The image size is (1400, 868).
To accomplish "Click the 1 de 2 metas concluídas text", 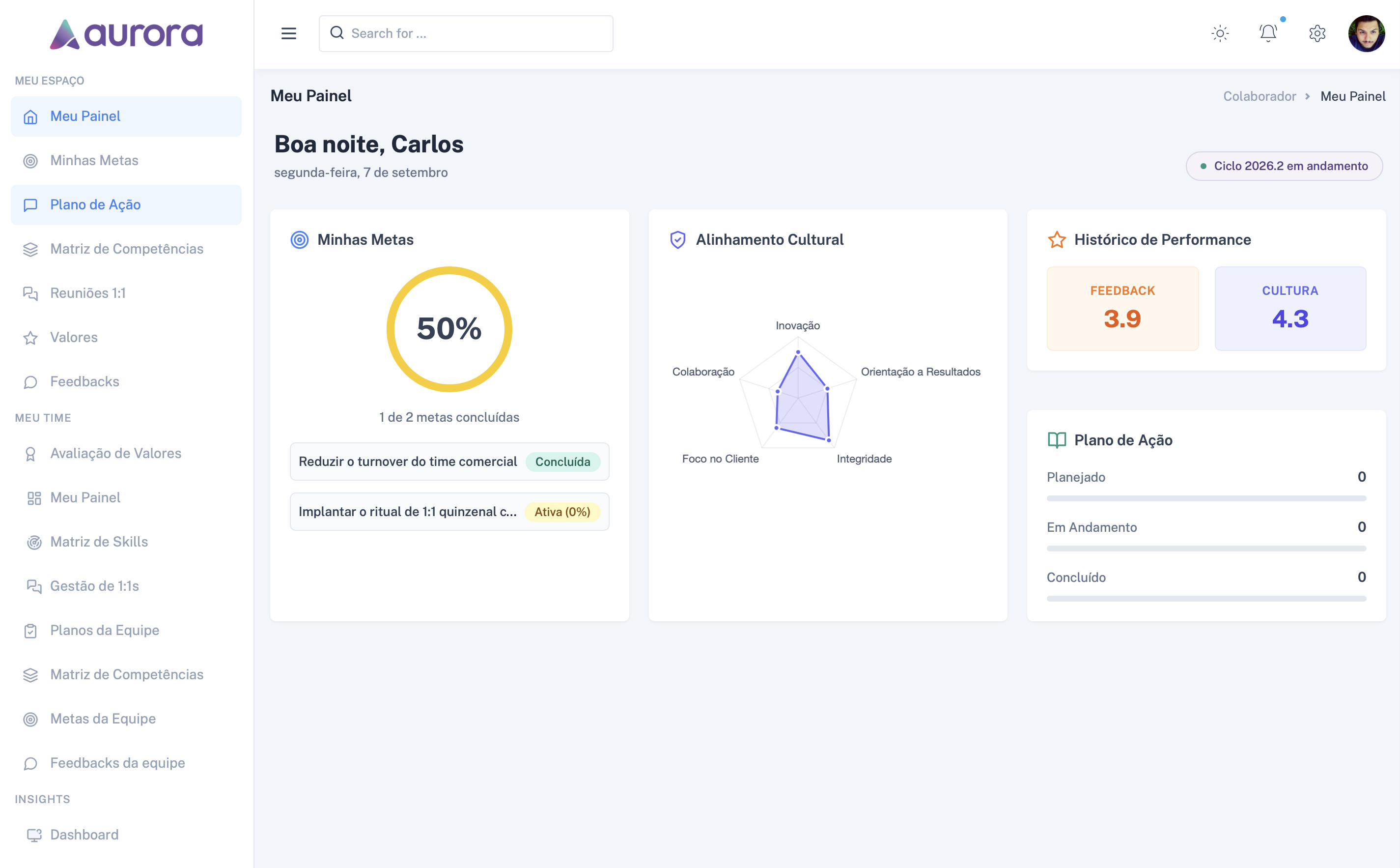I will (448, 417).
